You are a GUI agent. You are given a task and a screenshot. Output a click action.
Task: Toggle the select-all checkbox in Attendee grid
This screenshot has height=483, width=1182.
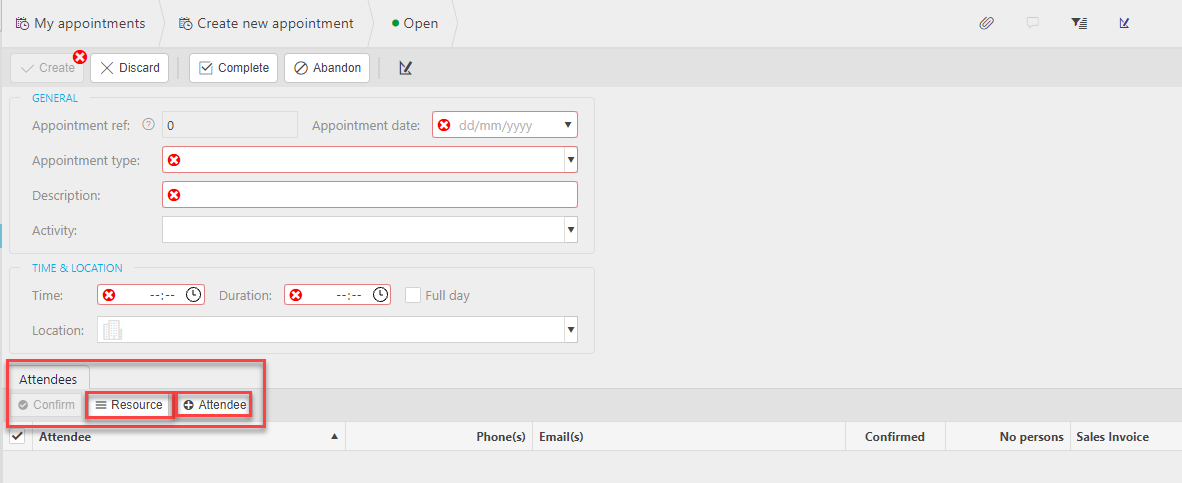[17, 436]
